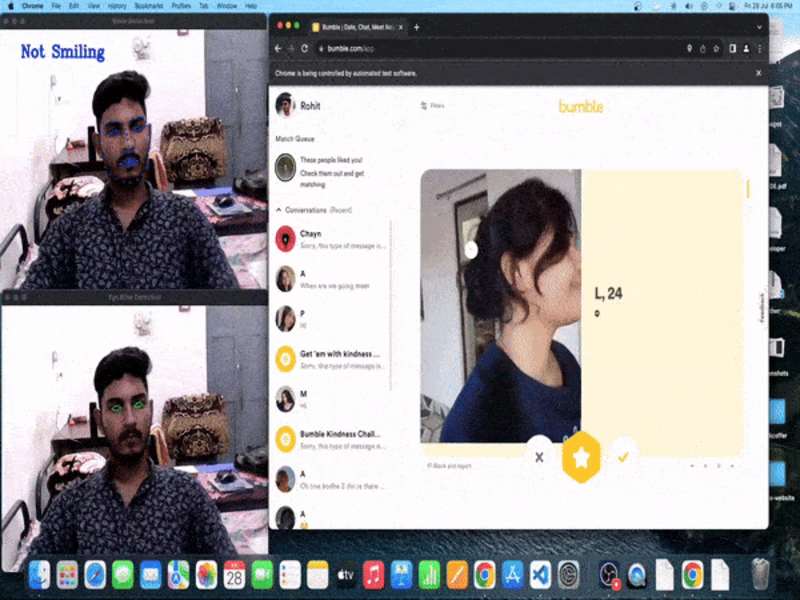Open the Match Queue liked-you blurred avatar

tap(285, 167)
